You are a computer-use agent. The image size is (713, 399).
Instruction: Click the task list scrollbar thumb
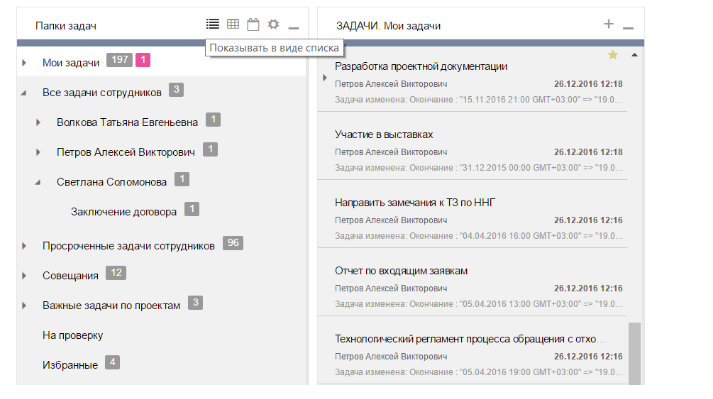click(x=635, y=354)
